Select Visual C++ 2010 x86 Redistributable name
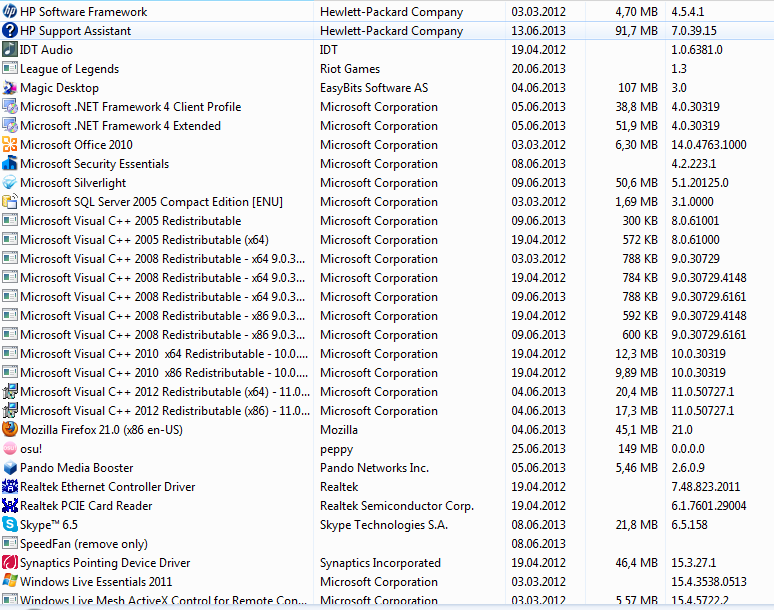The height and width of the screenshot is (610, 774). pos(164,373)
